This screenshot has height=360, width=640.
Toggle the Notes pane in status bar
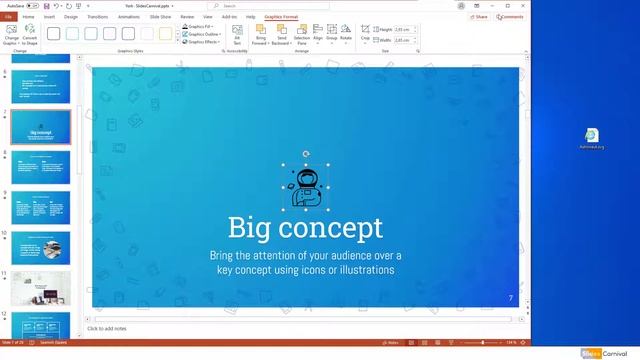point(390,342)
